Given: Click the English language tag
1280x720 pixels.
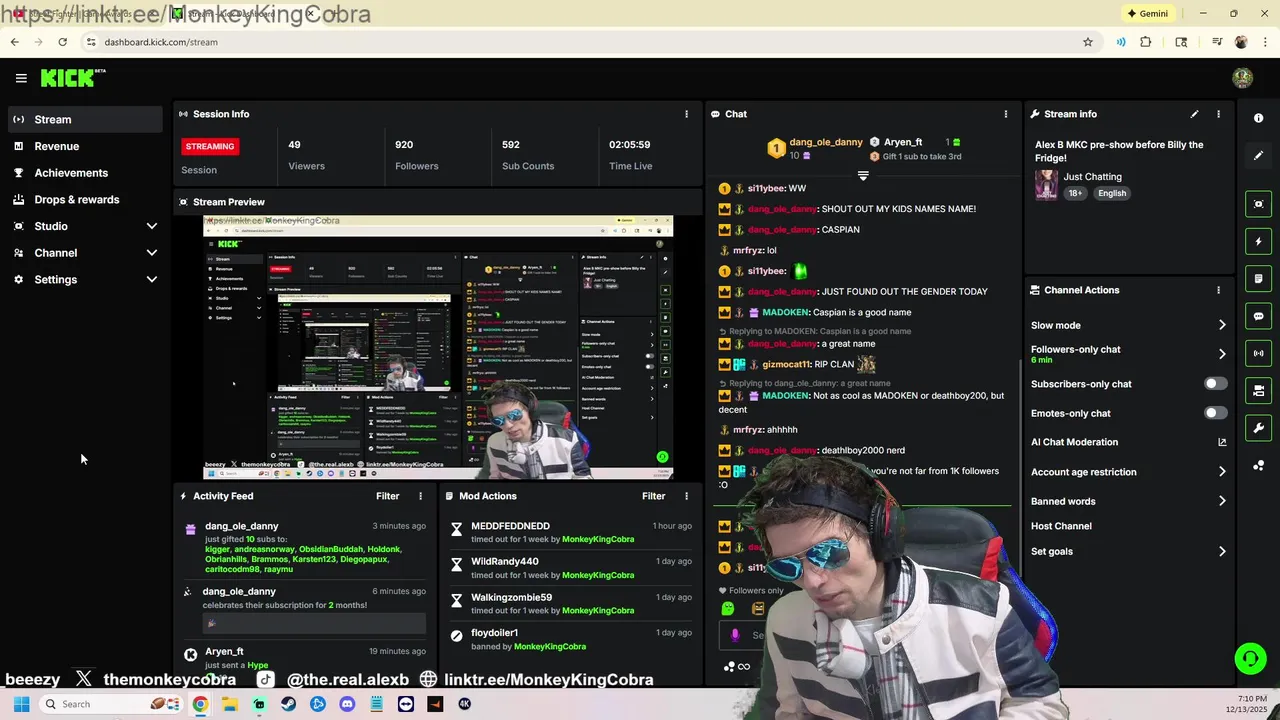Looking at the screenshot, I should click(x=1112, y=193).
